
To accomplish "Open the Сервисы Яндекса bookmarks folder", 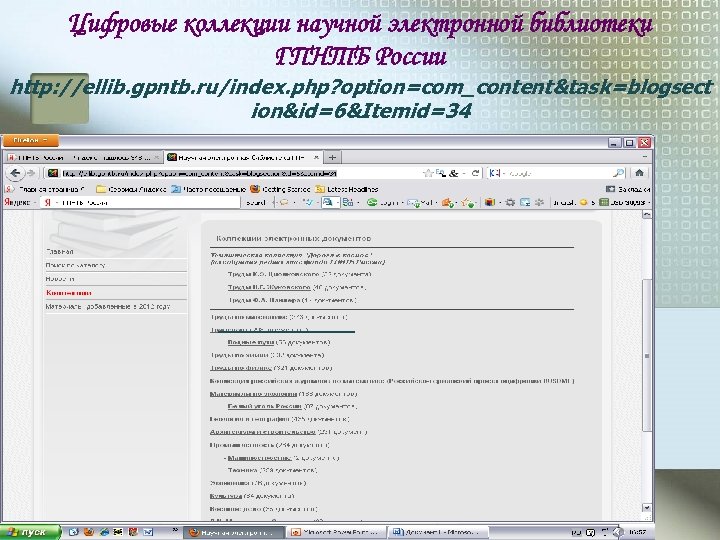I will coord(131,189).
